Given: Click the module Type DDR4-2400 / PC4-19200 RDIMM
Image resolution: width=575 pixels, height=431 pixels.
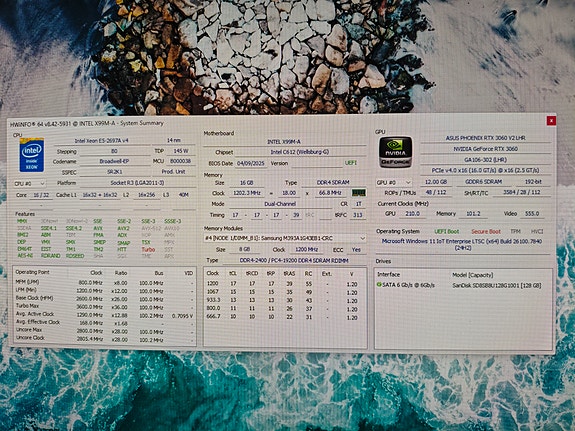Looking at the screenshot, I should click(293, 260).
